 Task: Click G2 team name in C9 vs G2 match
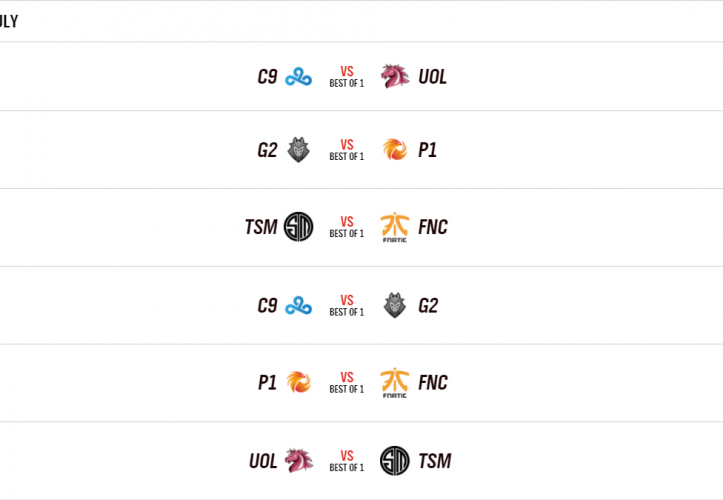pyautogui.click(x=428, y=305)
